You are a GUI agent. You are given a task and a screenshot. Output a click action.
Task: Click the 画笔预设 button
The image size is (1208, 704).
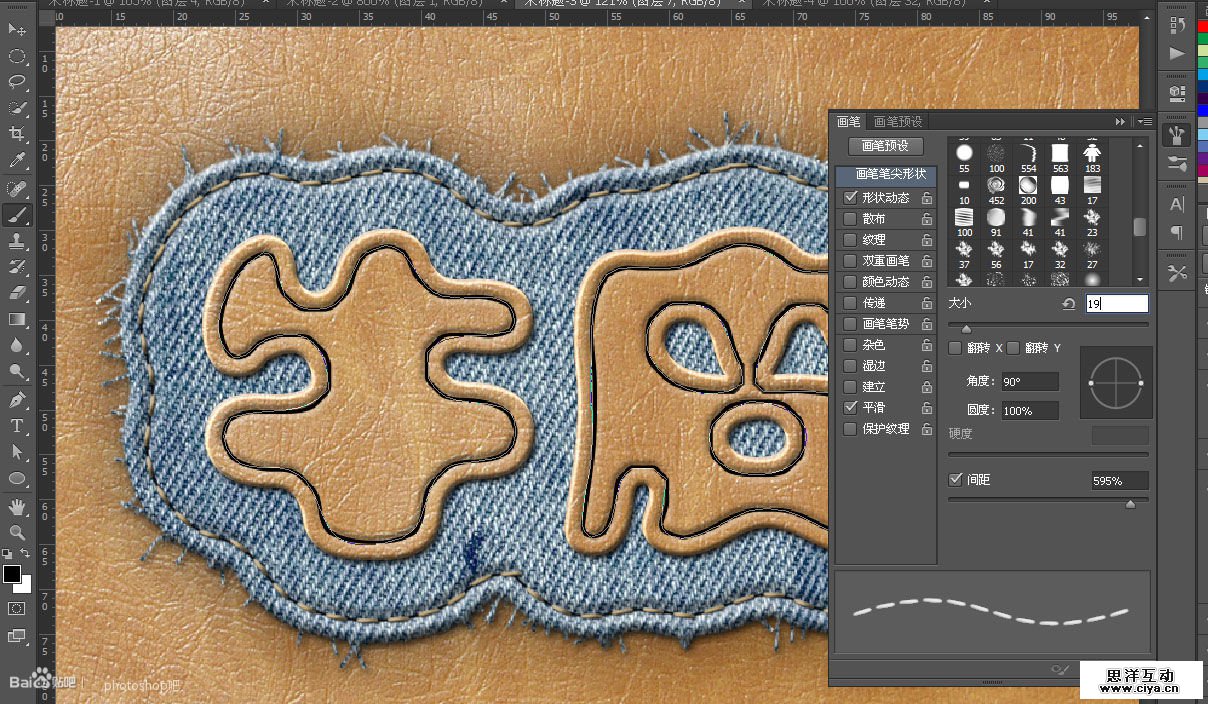pyautogui.click(x=885, y=146)
